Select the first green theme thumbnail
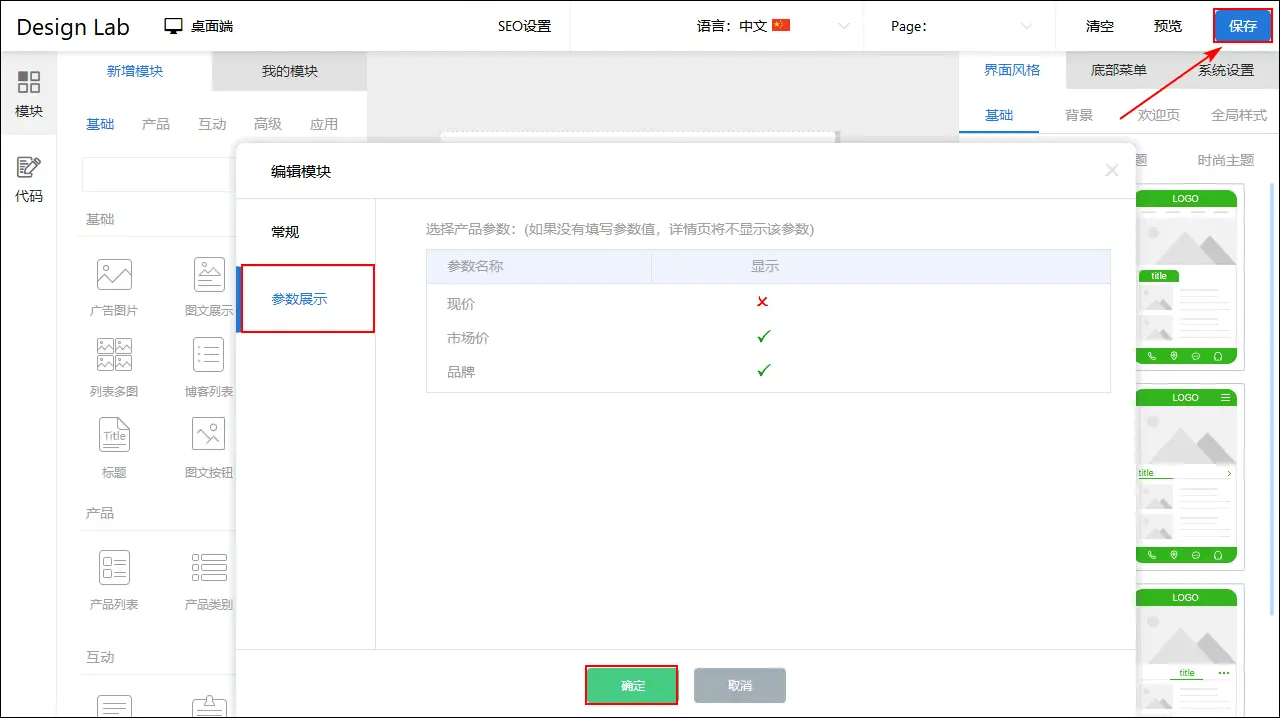The width and height of the screenshot is (1280, 718). (x=1186, y=277)
